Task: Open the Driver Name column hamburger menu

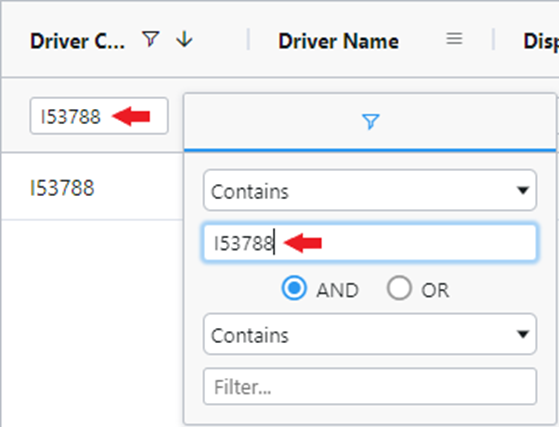Action: (454, 38)
